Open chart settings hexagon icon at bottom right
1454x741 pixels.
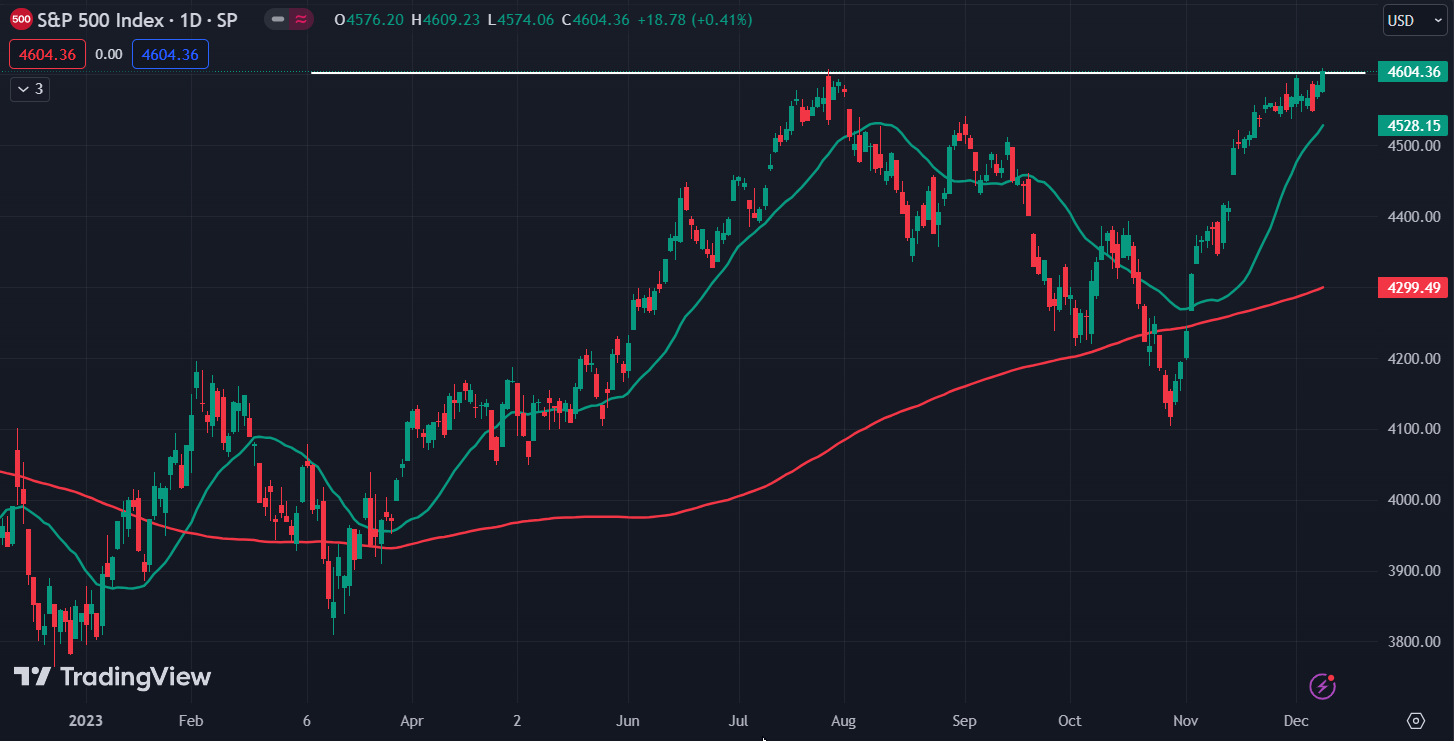coord(1416,720)
